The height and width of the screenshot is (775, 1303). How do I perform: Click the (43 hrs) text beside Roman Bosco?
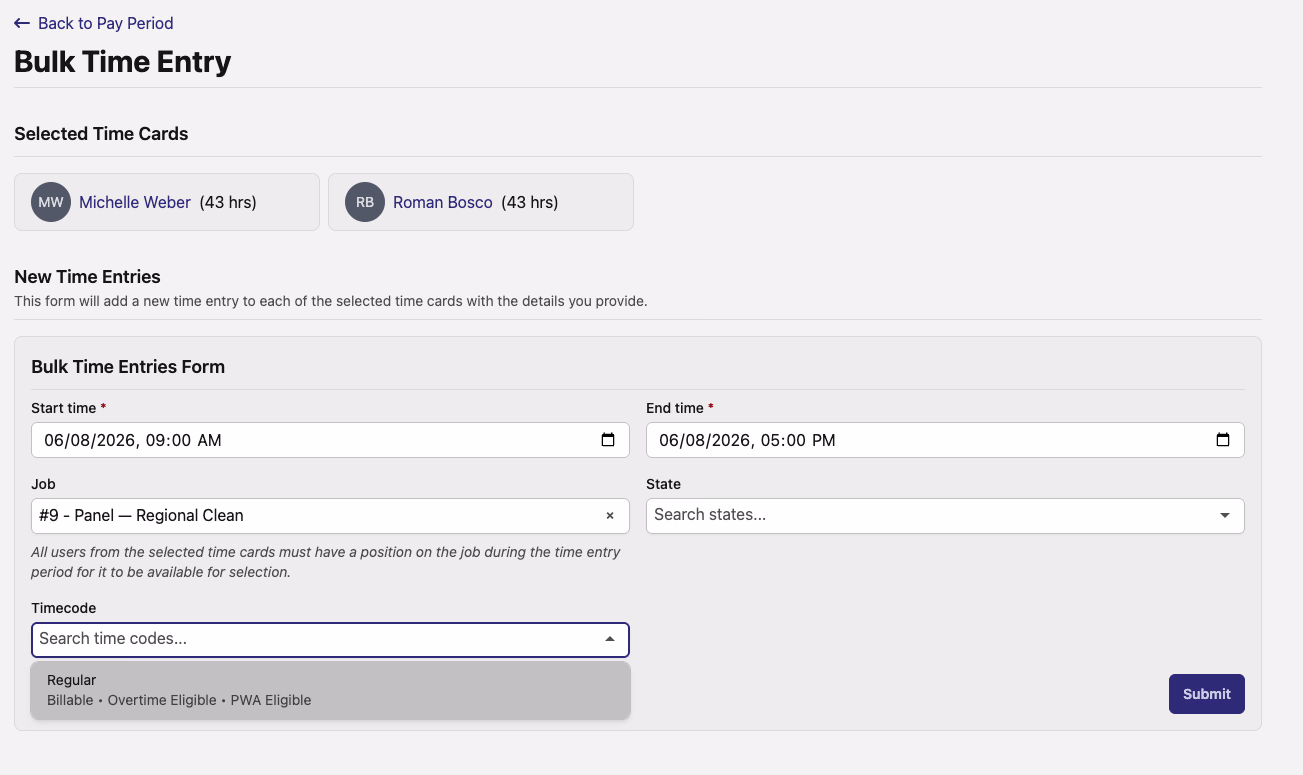[x=529, y=202]
